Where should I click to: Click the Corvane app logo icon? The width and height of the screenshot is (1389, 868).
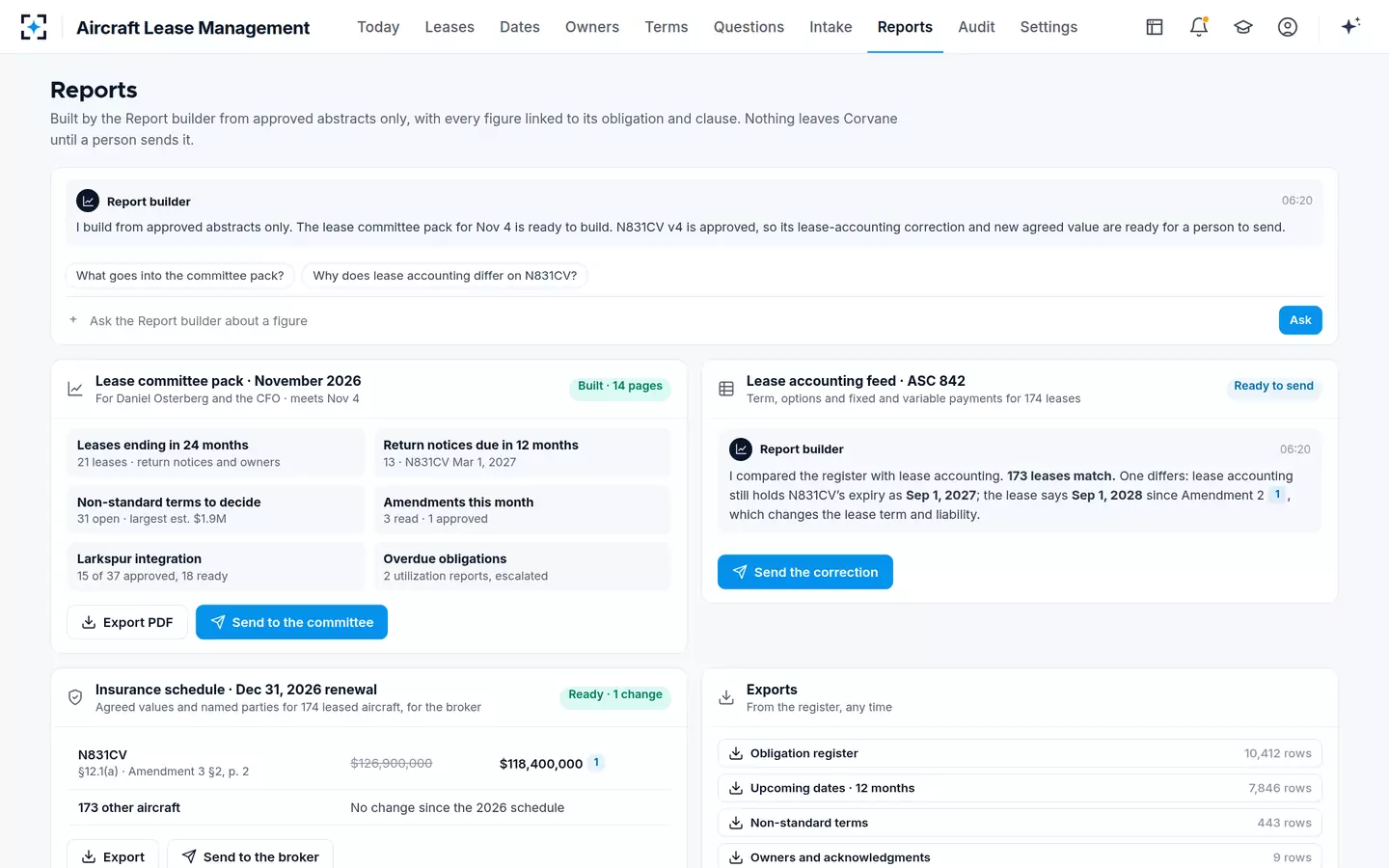click(34, 27)
